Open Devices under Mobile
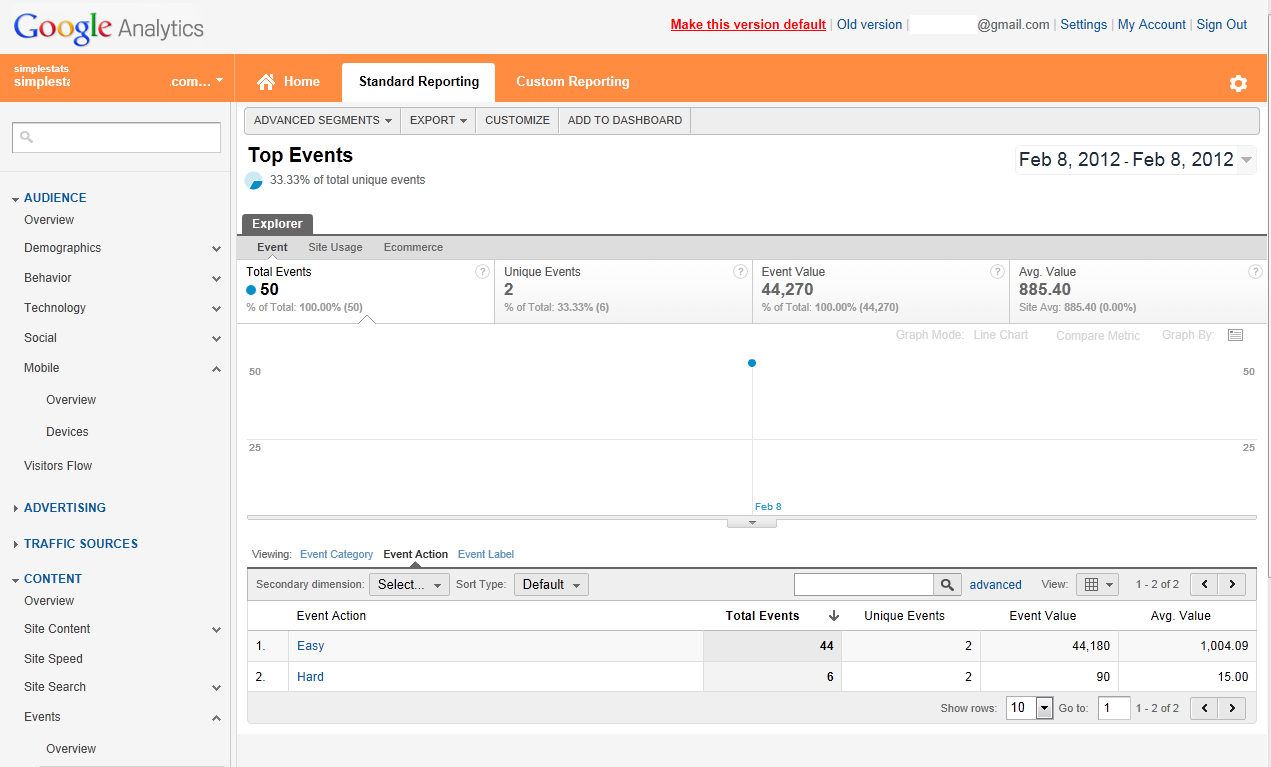Screen dimensions: 1271x767 click(67, 432)
